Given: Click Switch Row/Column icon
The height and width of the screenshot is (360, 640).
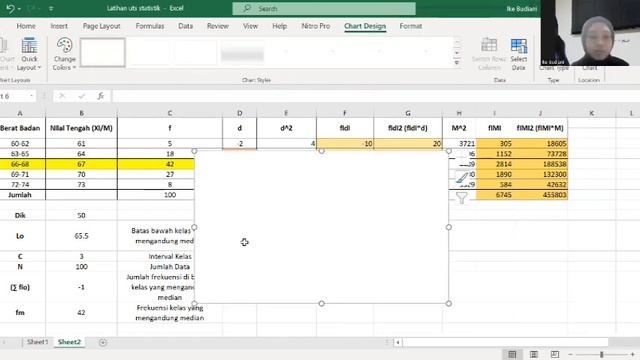Looking at the screenshot, I should tap(489, 54).
